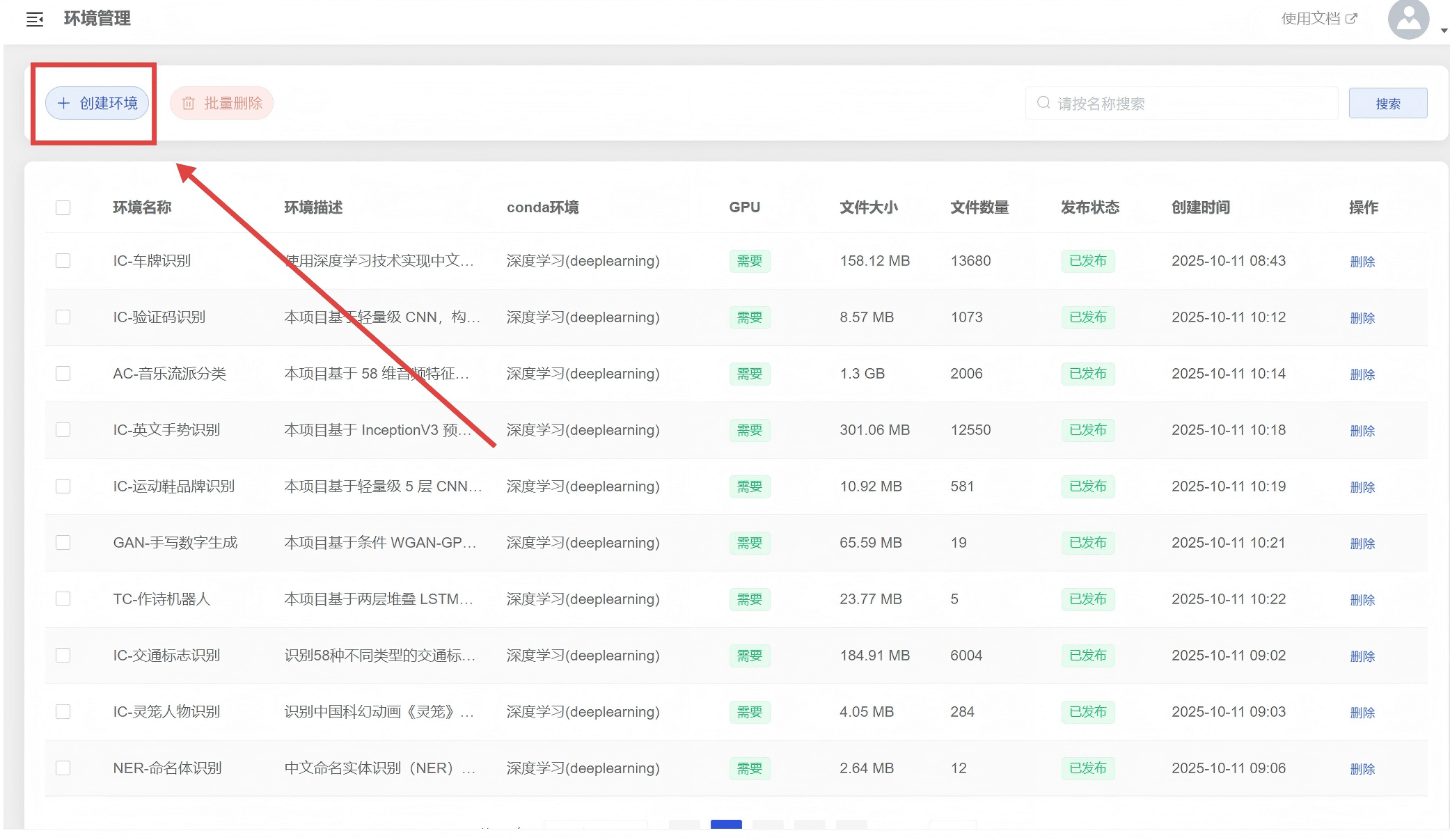
Task: Click the 已发布 tag of TC-作诗机器人
Action: (x=1087, y=599)
